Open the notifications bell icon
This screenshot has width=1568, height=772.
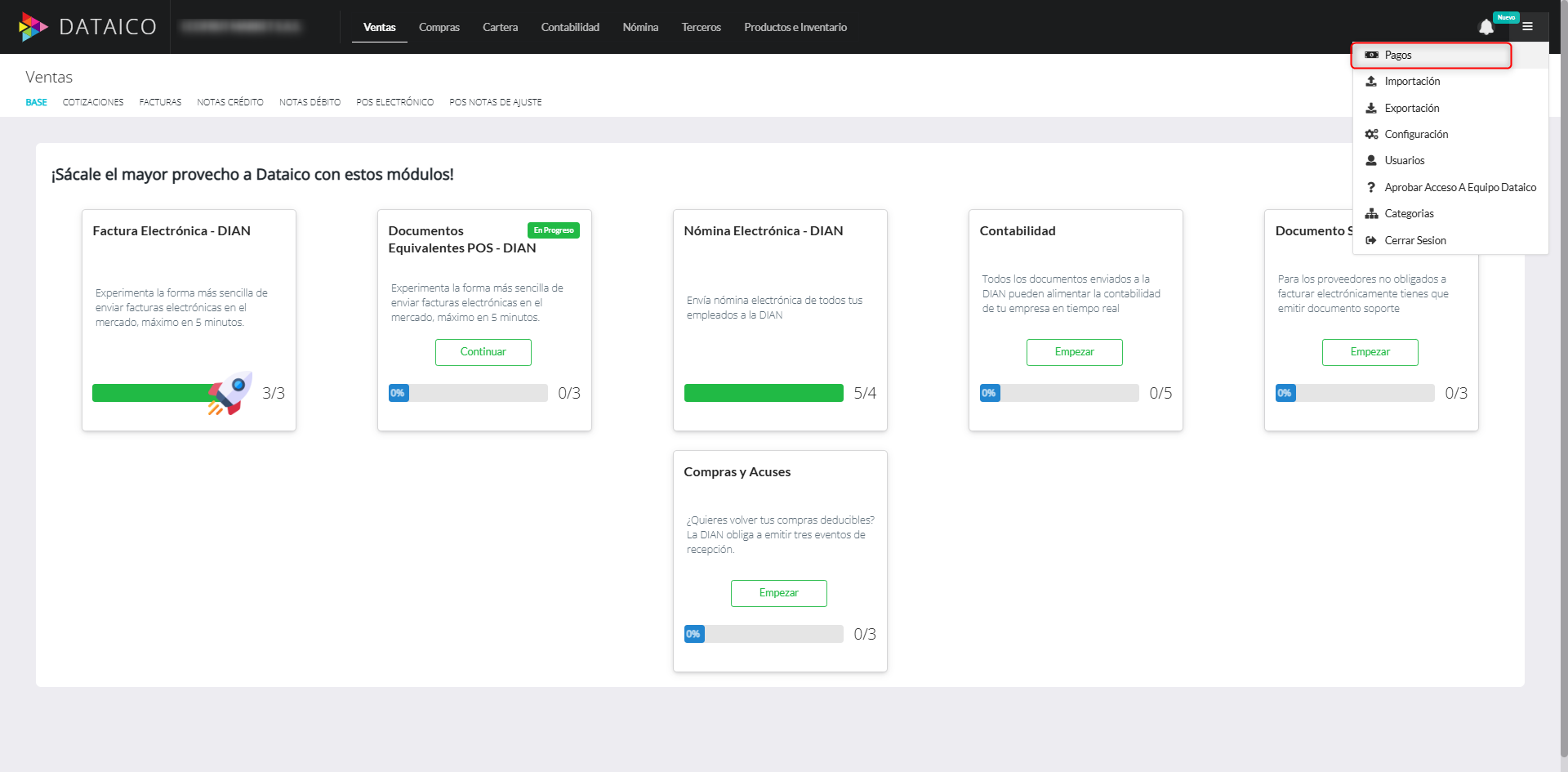click(x=1486, y=27)
